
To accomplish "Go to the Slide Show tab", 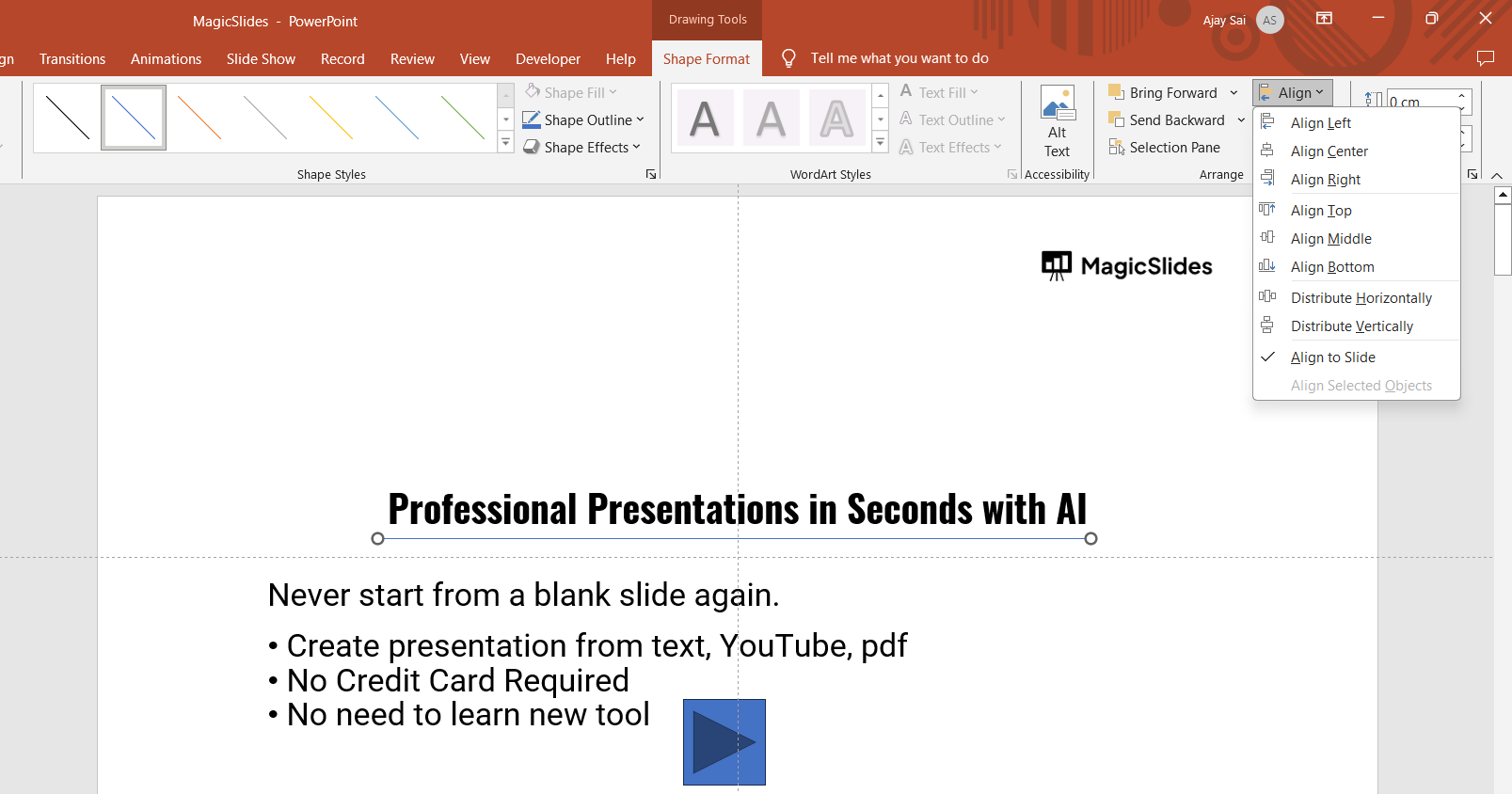I will tap(261, 58).
